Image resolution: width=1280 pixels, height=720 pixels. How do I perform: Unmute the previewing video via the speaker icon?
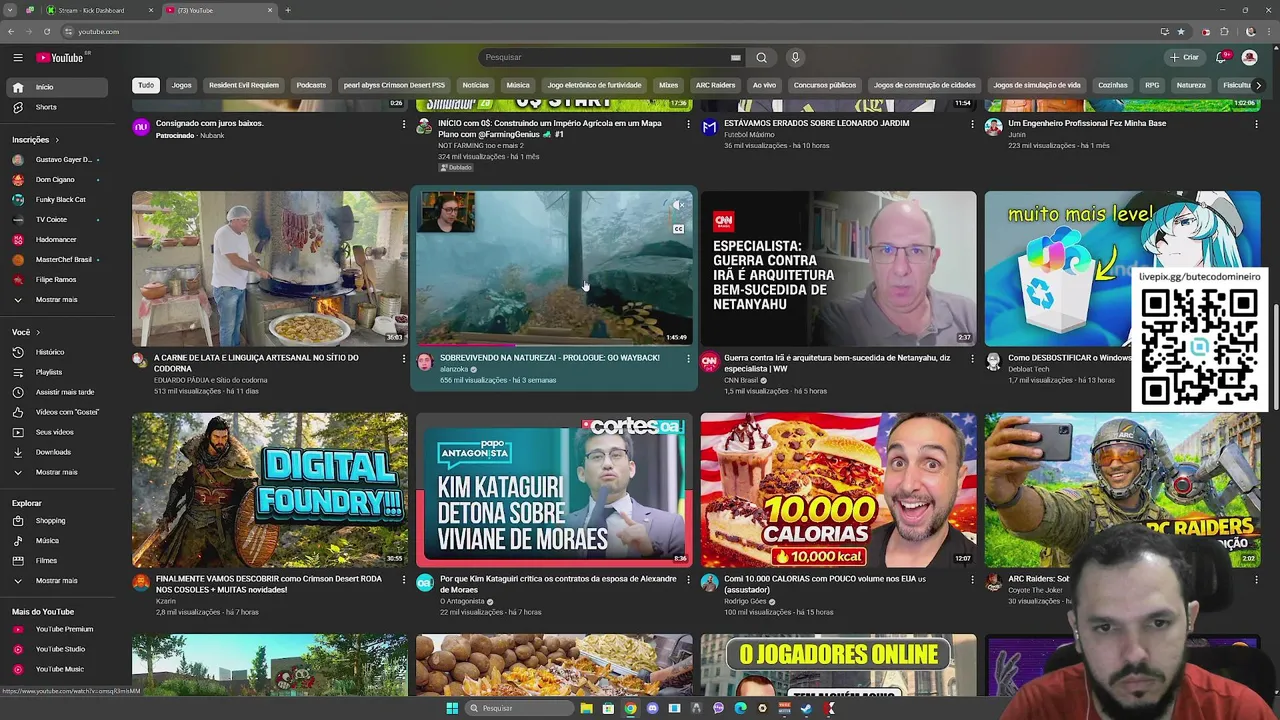pos(678,205)
